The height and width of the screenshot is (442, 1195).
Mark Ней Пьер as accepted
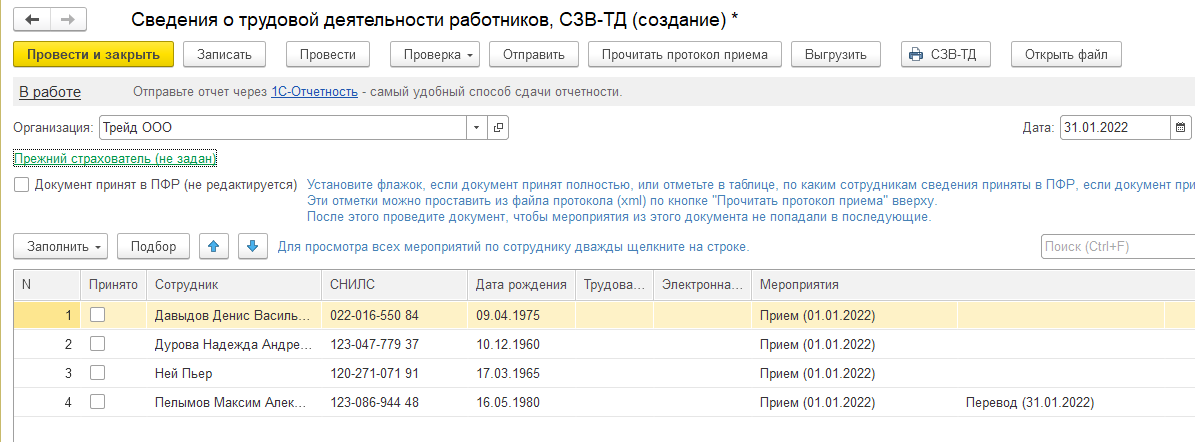pos(97,373)
